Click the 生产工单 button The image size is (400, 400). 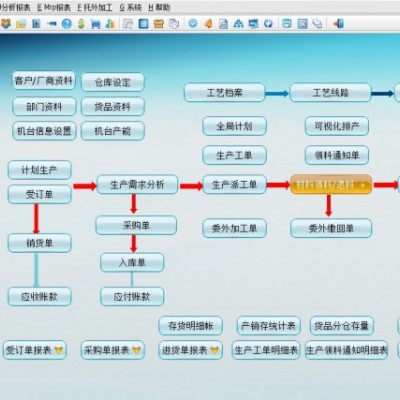tap(234, 155)
